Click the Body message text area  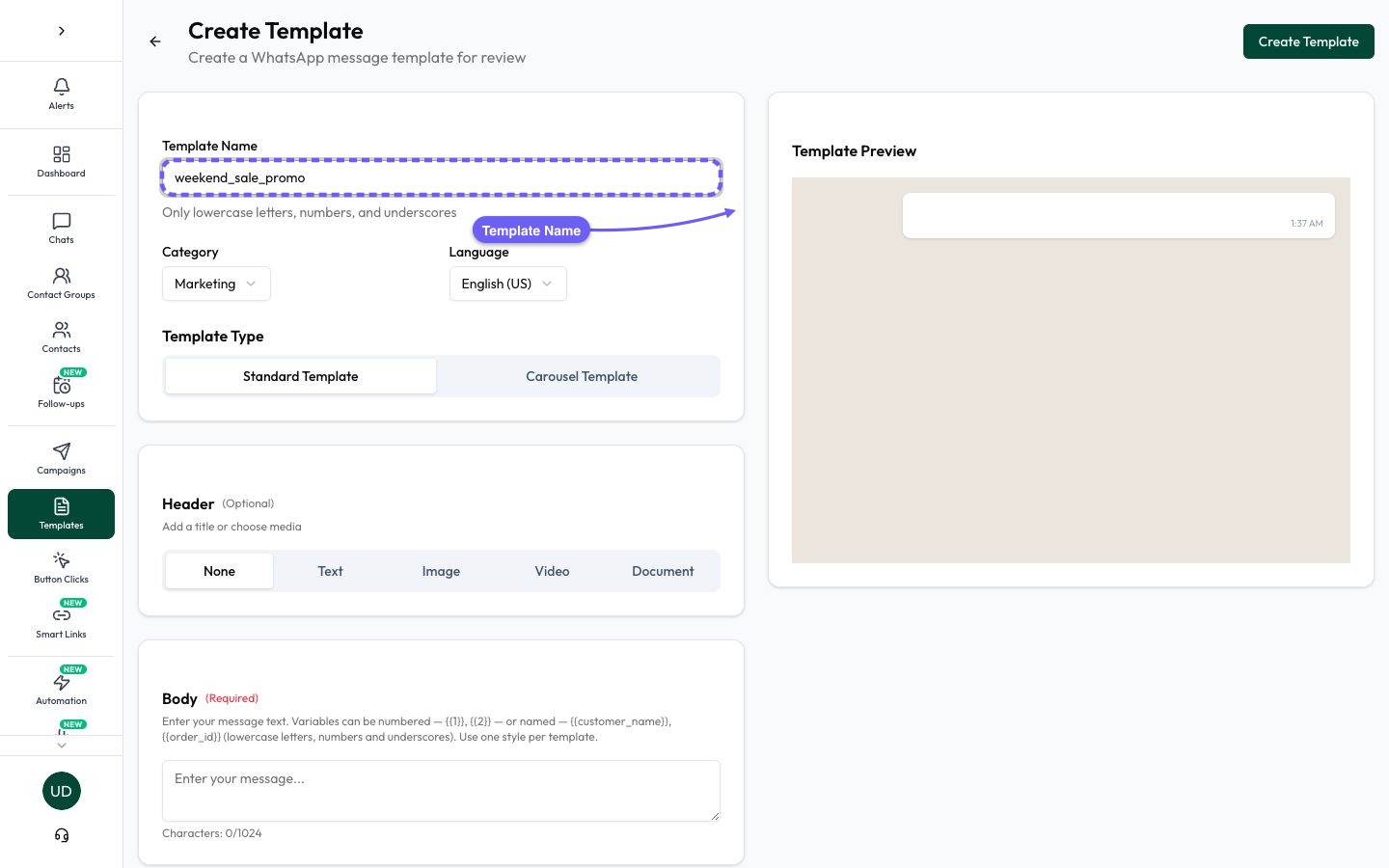[x=441, y=791]
